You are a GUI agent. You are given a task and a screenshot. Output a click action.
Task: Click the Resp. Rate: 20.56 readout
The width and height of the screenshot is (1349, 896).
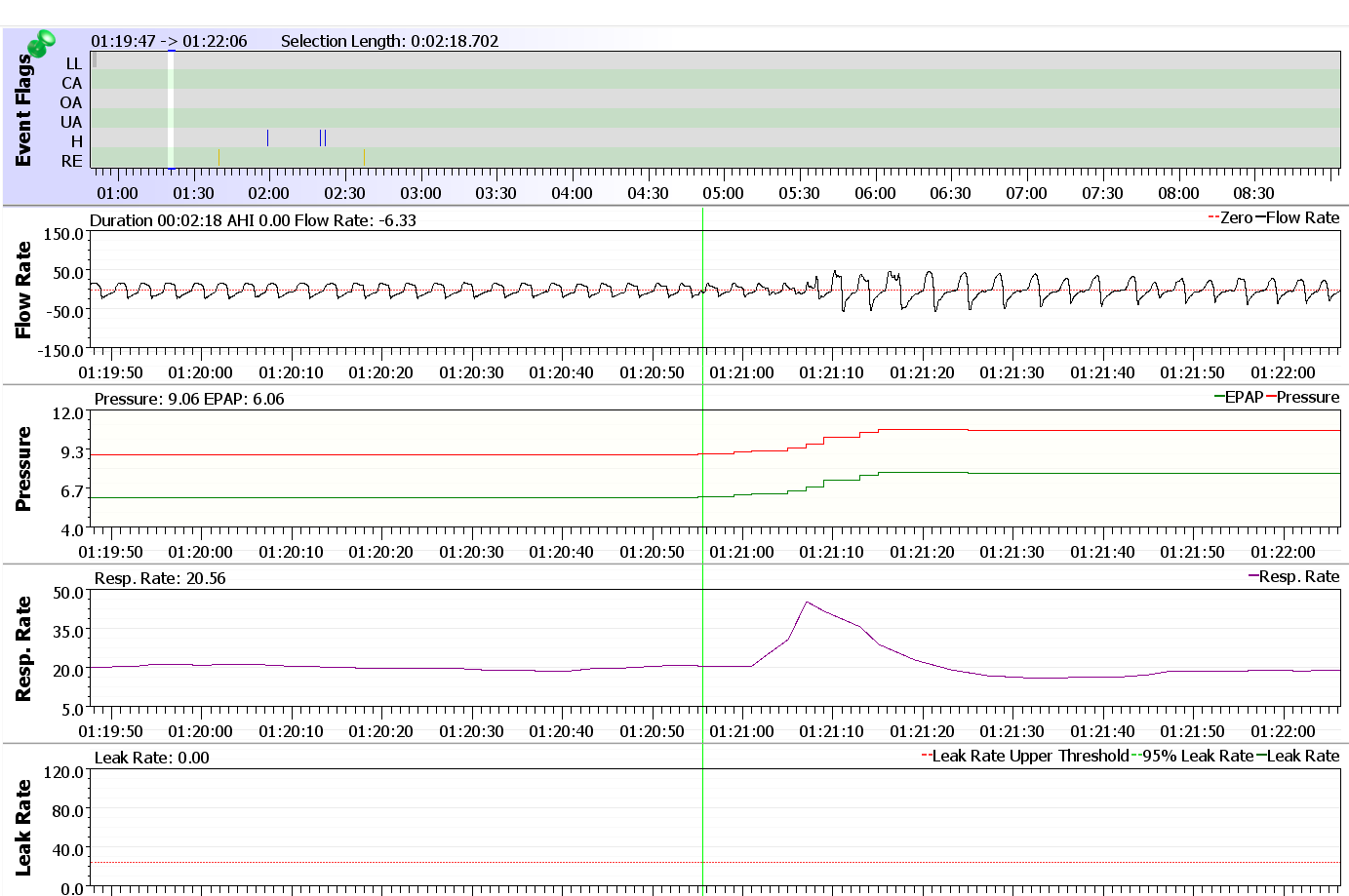160,578
